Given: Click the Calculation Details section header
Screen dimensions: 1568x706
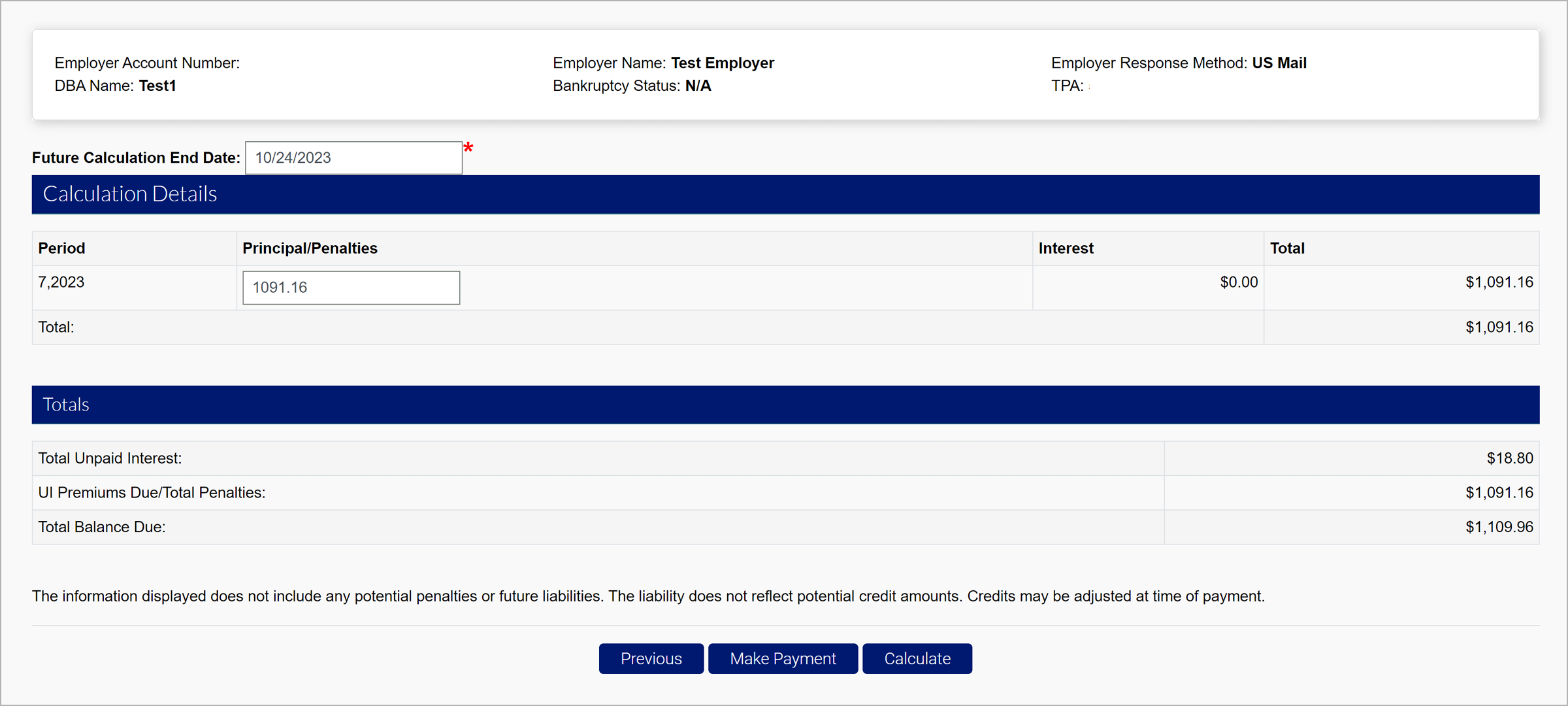Looking at the screenshot, I should point(129,194).
